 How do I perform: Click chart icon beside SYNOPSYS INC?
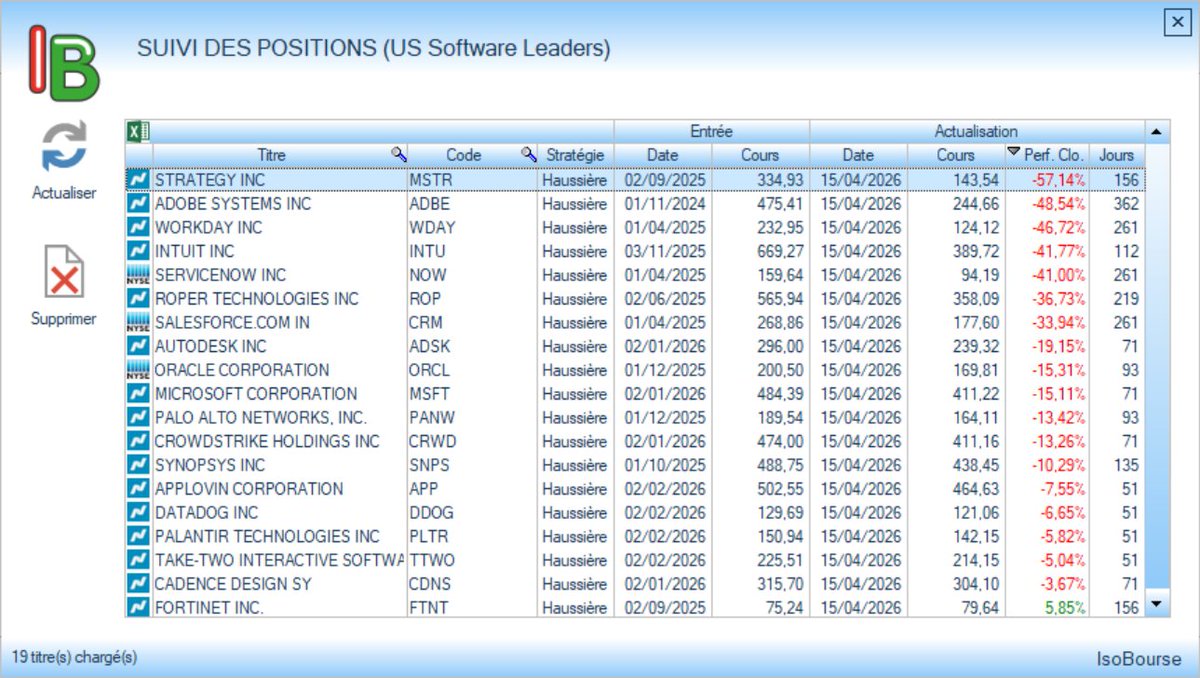(138, 465)
